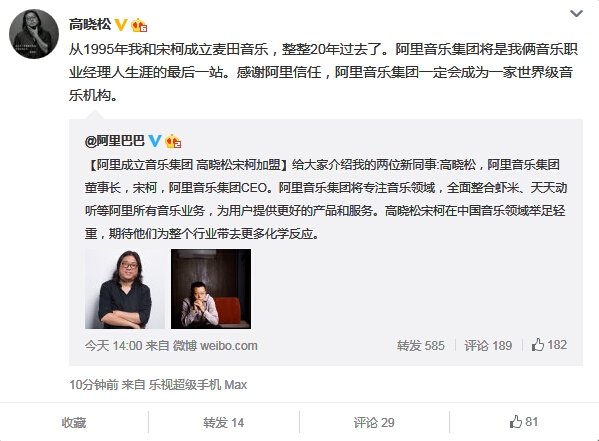The width and height of the screenshot is (599, 441).
Task: Click 收藏 to bookmark this post
Action: (74, 423)
